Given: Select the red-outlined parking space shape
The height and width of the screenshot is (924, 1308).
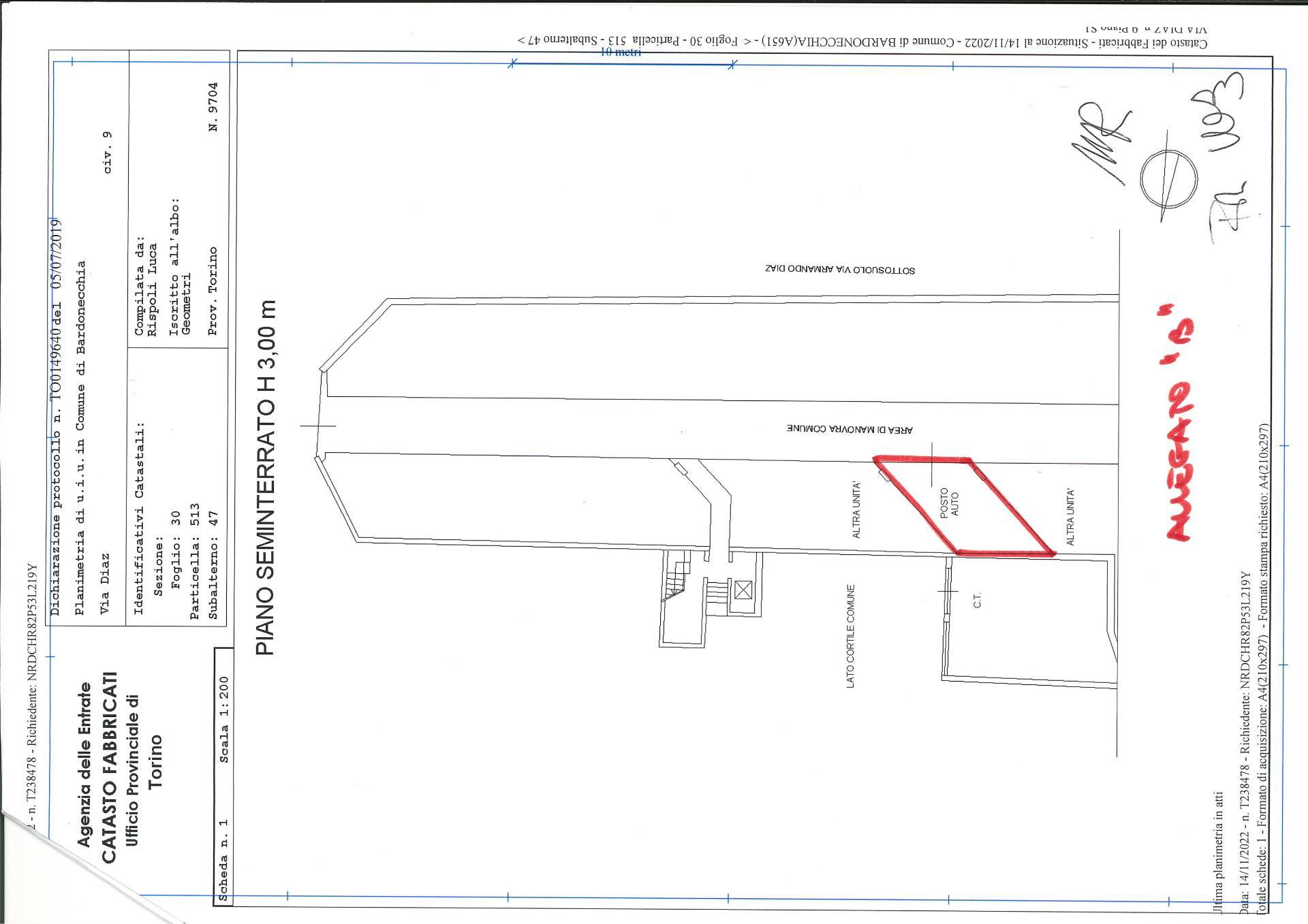Looking at the screenshot, I should (964, 507).
